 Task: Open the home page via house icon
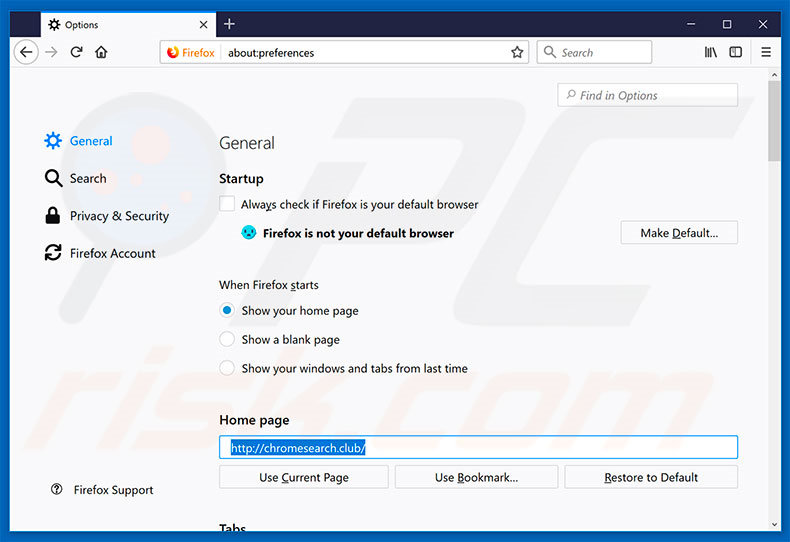pos(101,52)
